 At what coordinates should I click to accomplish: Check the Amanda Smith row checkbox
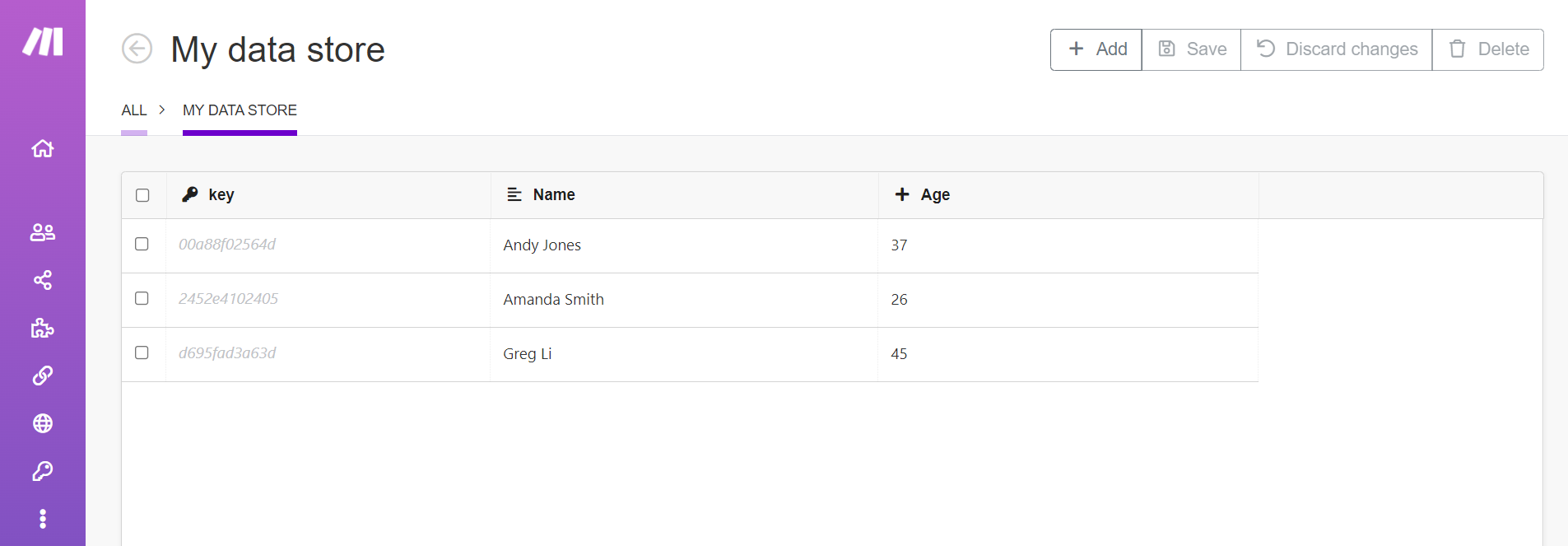[142, 298]
